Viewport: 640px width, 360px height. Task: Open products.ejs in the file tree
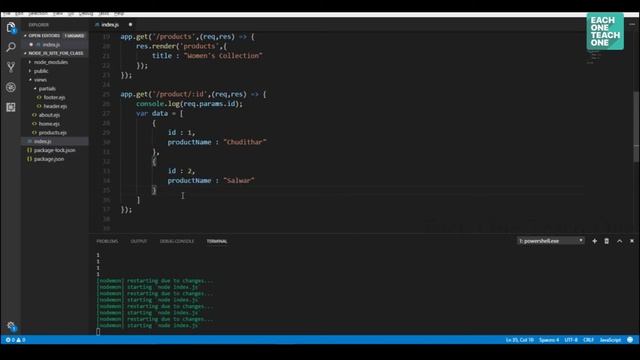click(x=52, y=133)
